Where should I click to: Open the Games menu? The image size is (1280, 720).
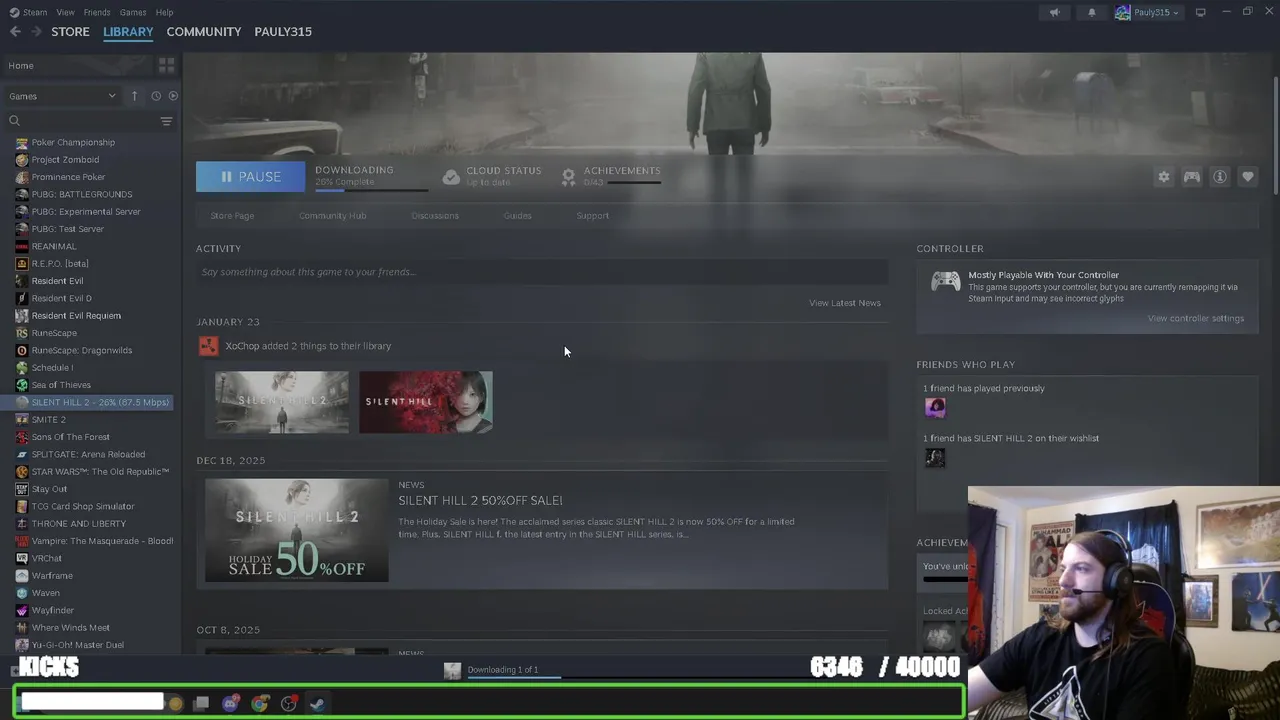pyautogui.click(x=133, y=12)
